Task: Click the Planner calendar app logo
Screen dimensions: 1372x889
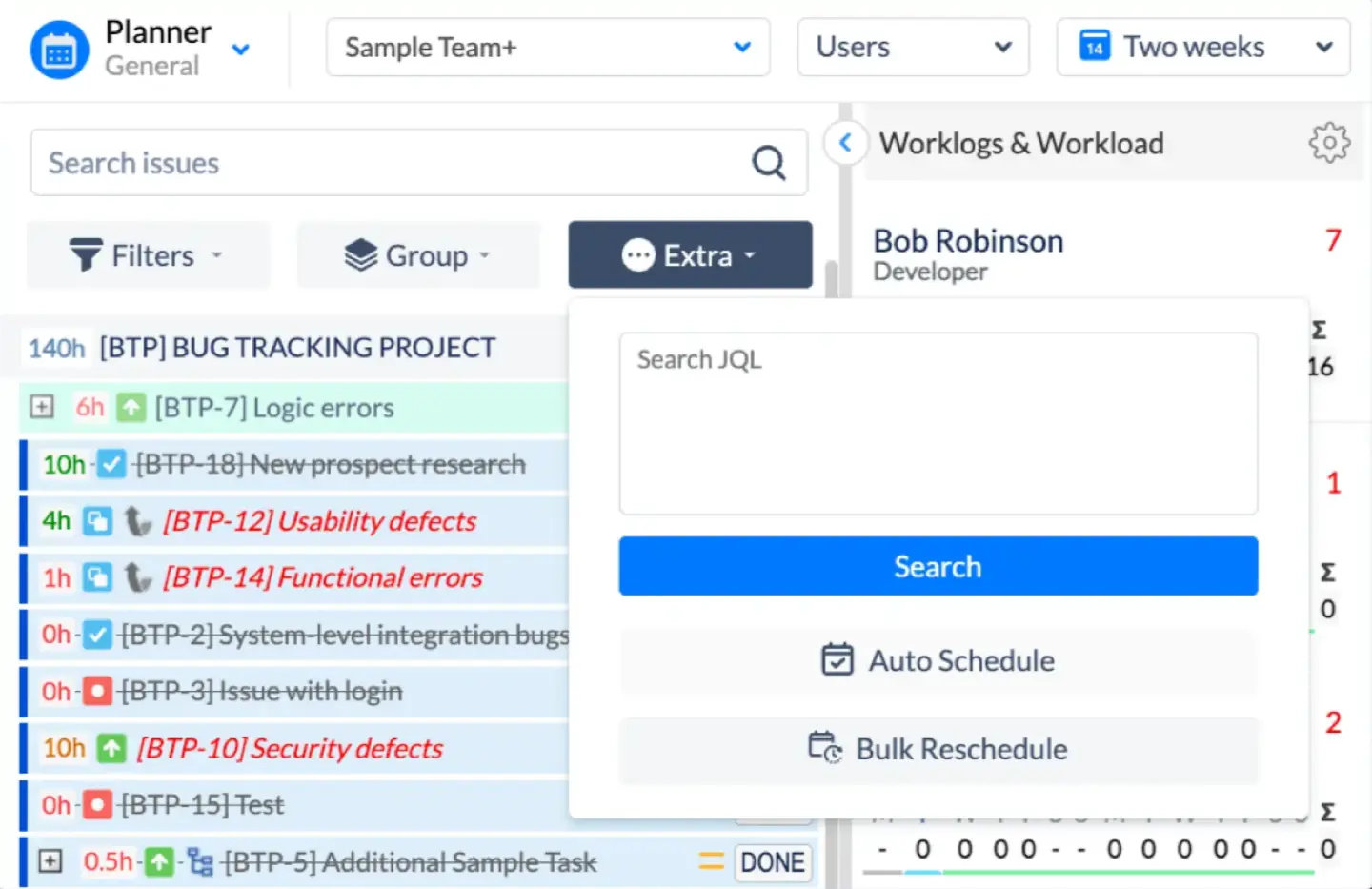Action: click(x=59, y=49)
